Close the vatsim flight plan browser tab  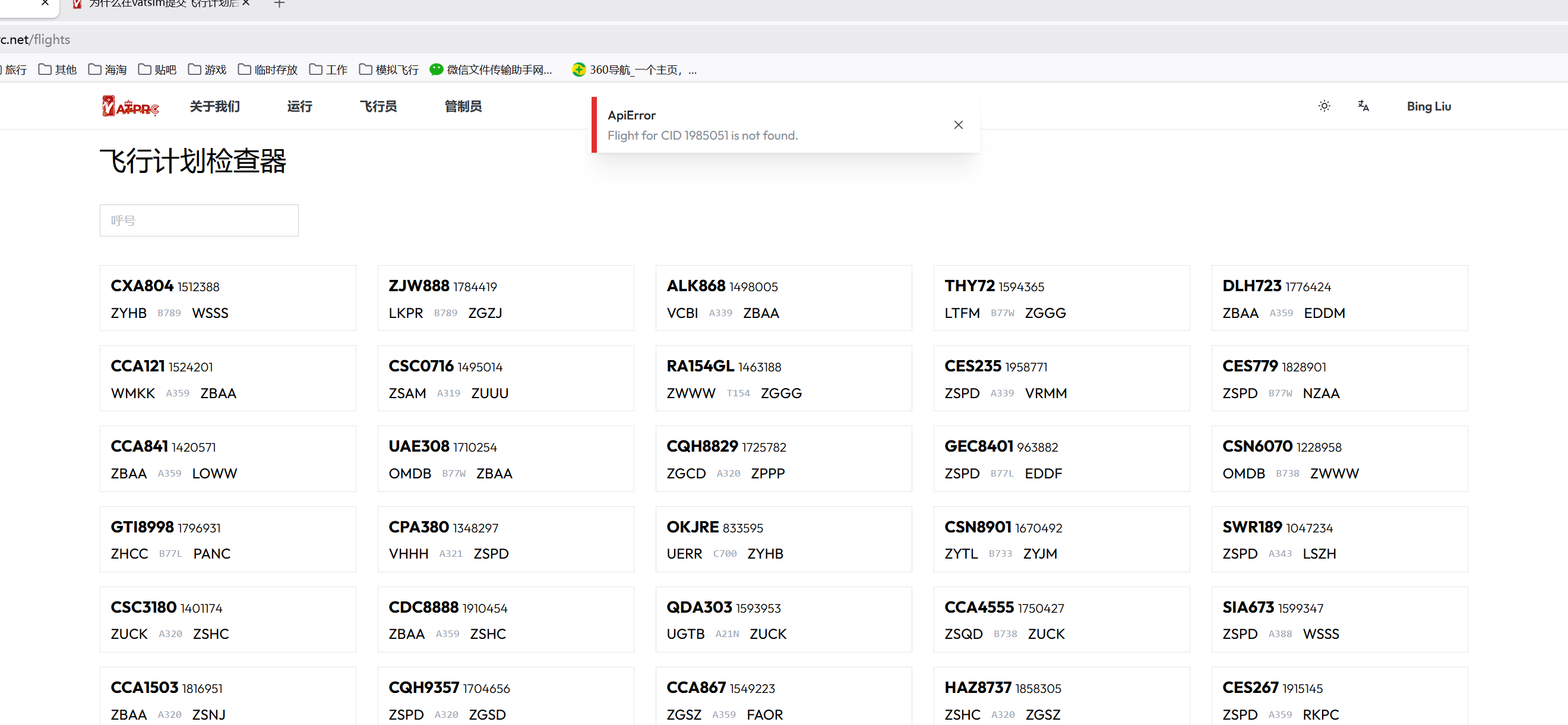246,4
